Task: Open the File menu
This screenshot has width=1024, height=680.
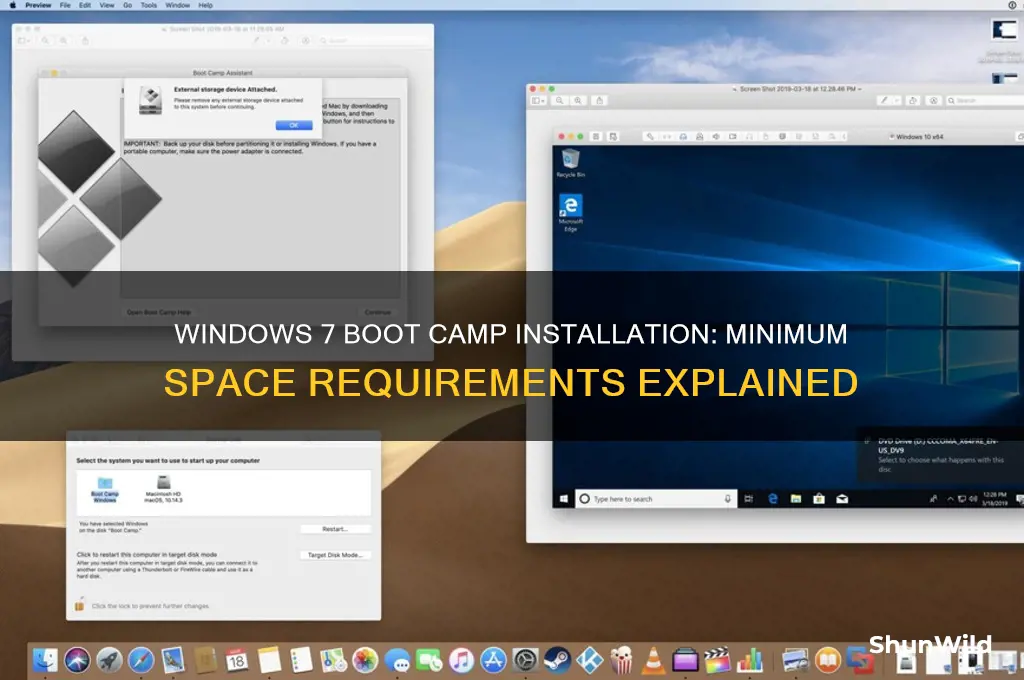Action: 65,5
